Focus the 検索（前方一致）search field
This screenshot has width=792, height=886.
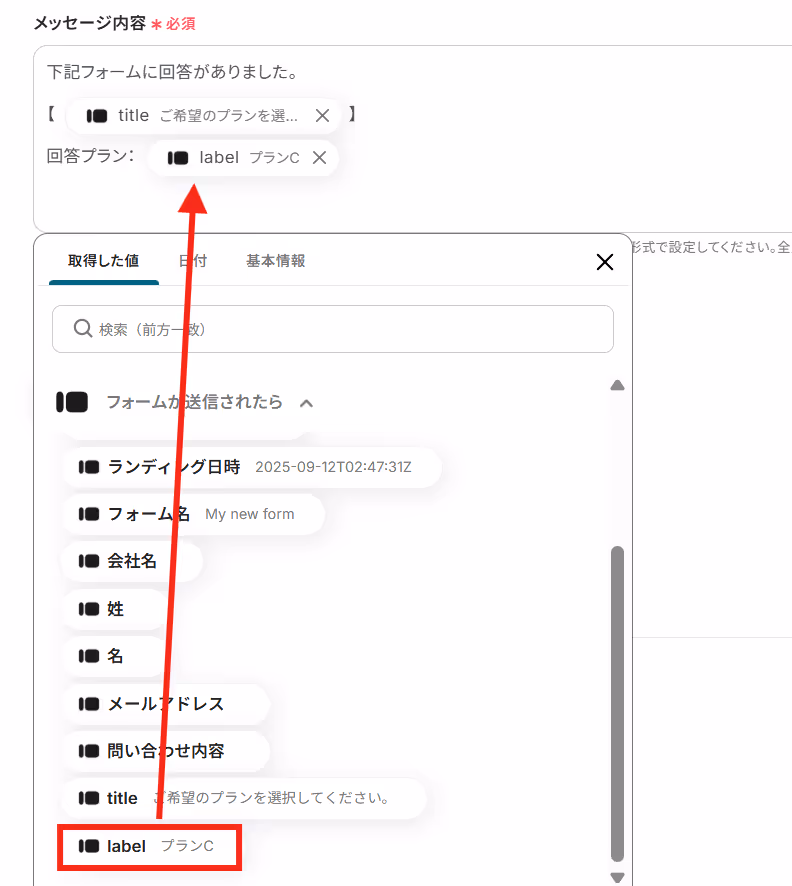[x=333, y=329]
